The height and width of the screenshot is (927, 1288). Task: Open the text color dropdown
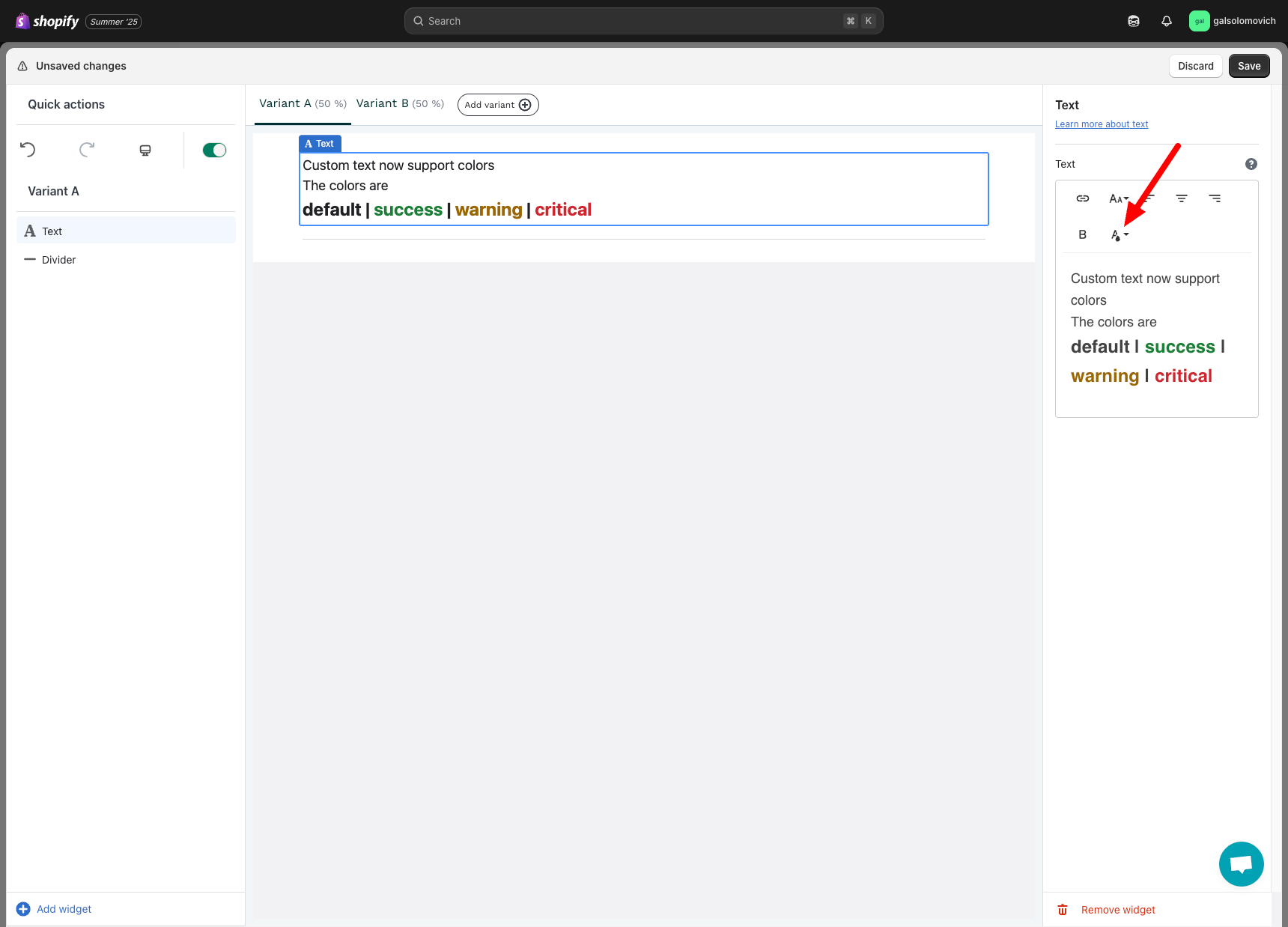pyautogui.click(x=1119, y=235)
